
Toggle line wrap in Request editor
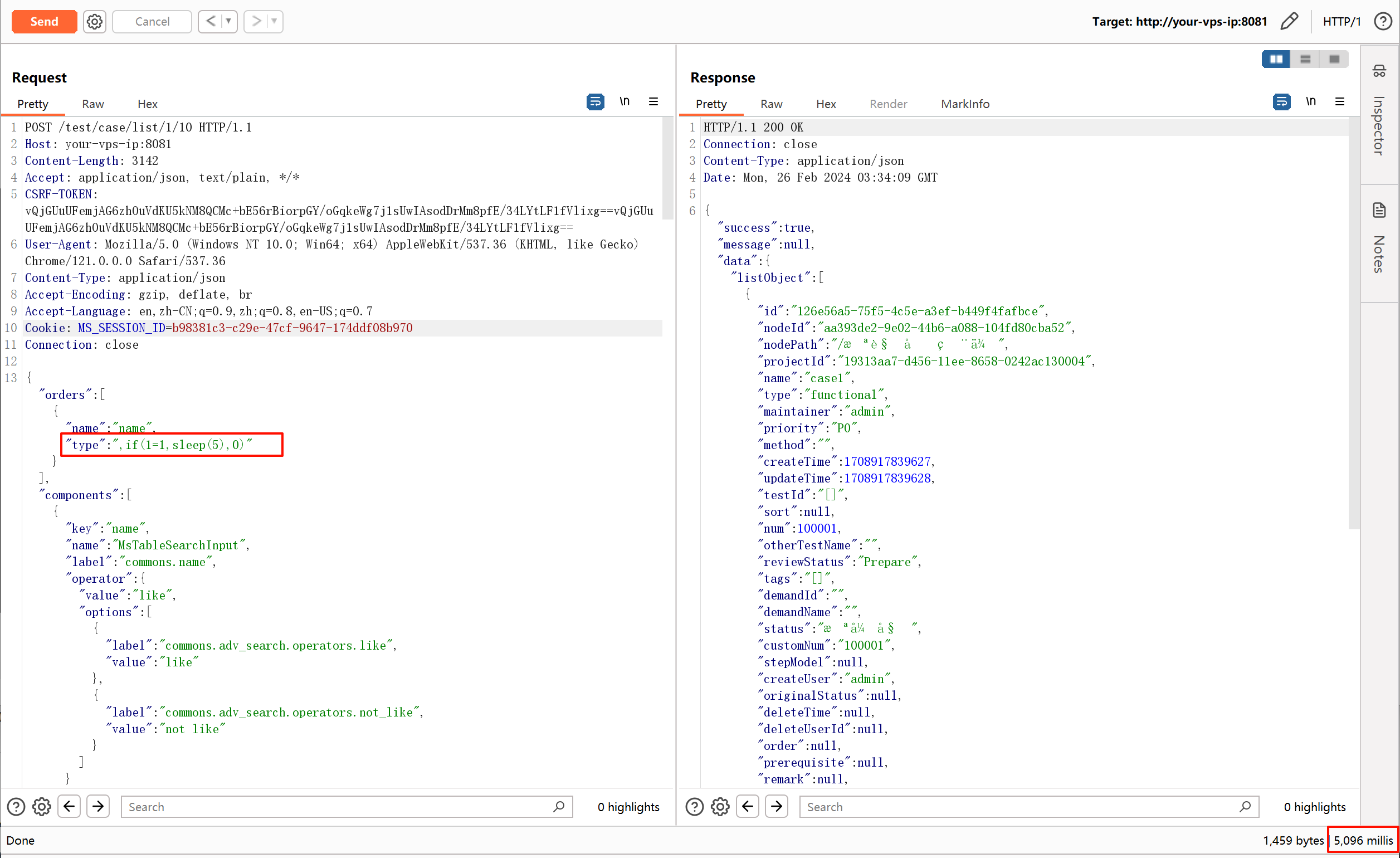(595, 103)
